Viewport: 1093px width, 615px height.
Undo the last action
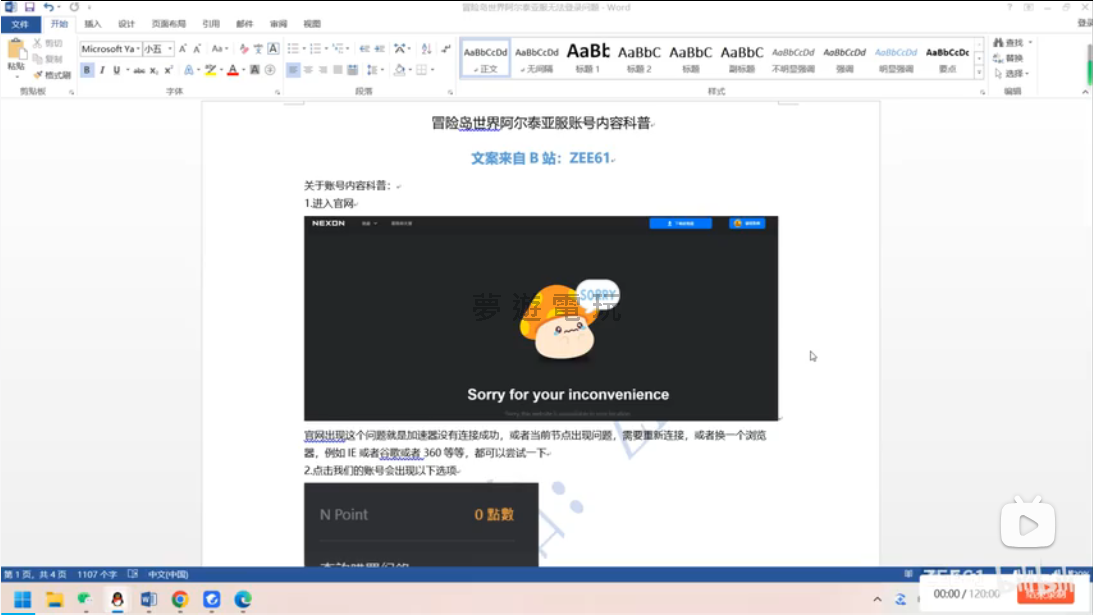coord(48,7)
